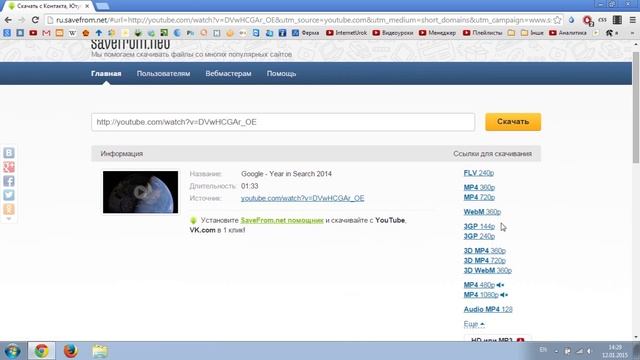640x360 pixels.
Task: Open the SaveFrom.net помощник link
Action: [282, 220]
